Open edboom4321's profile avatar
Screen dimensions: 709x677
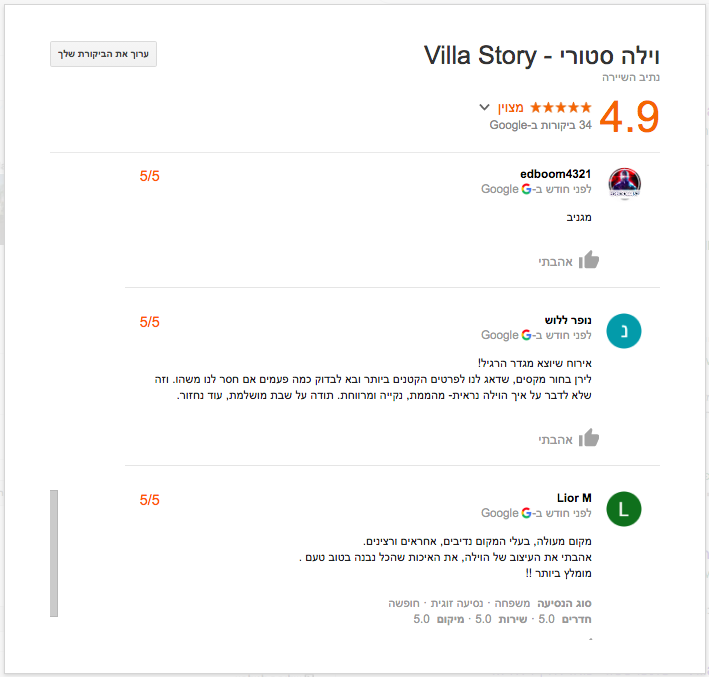623,184
